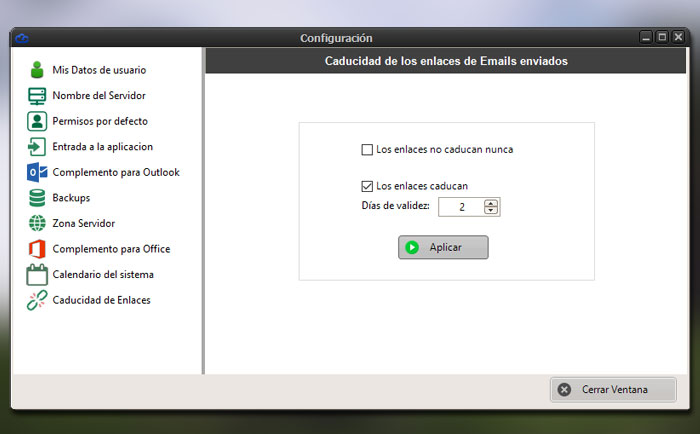Click the Cerrar Ventana button
This screenshot has height=434, width=700.
613,389
